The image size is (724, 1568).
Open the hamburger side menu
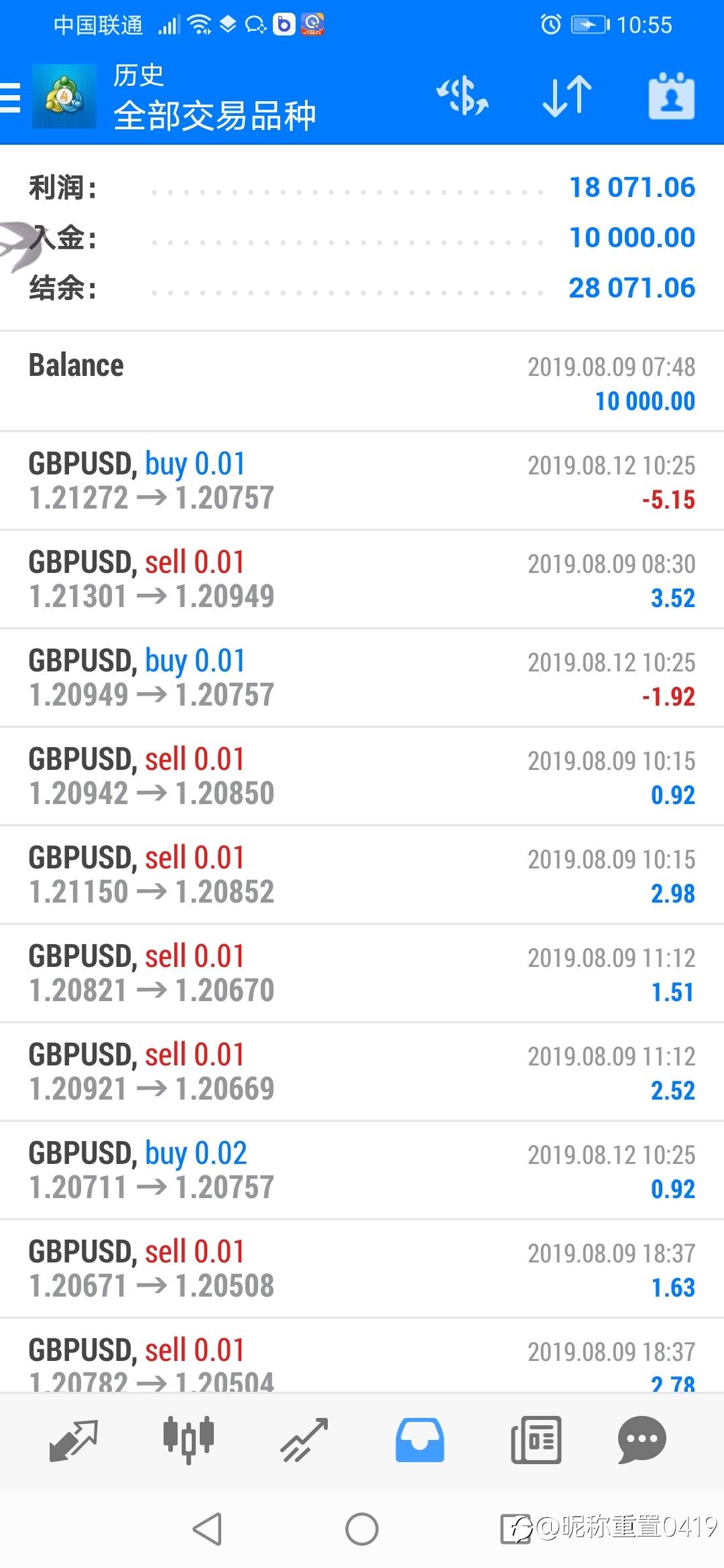[11, 98]
